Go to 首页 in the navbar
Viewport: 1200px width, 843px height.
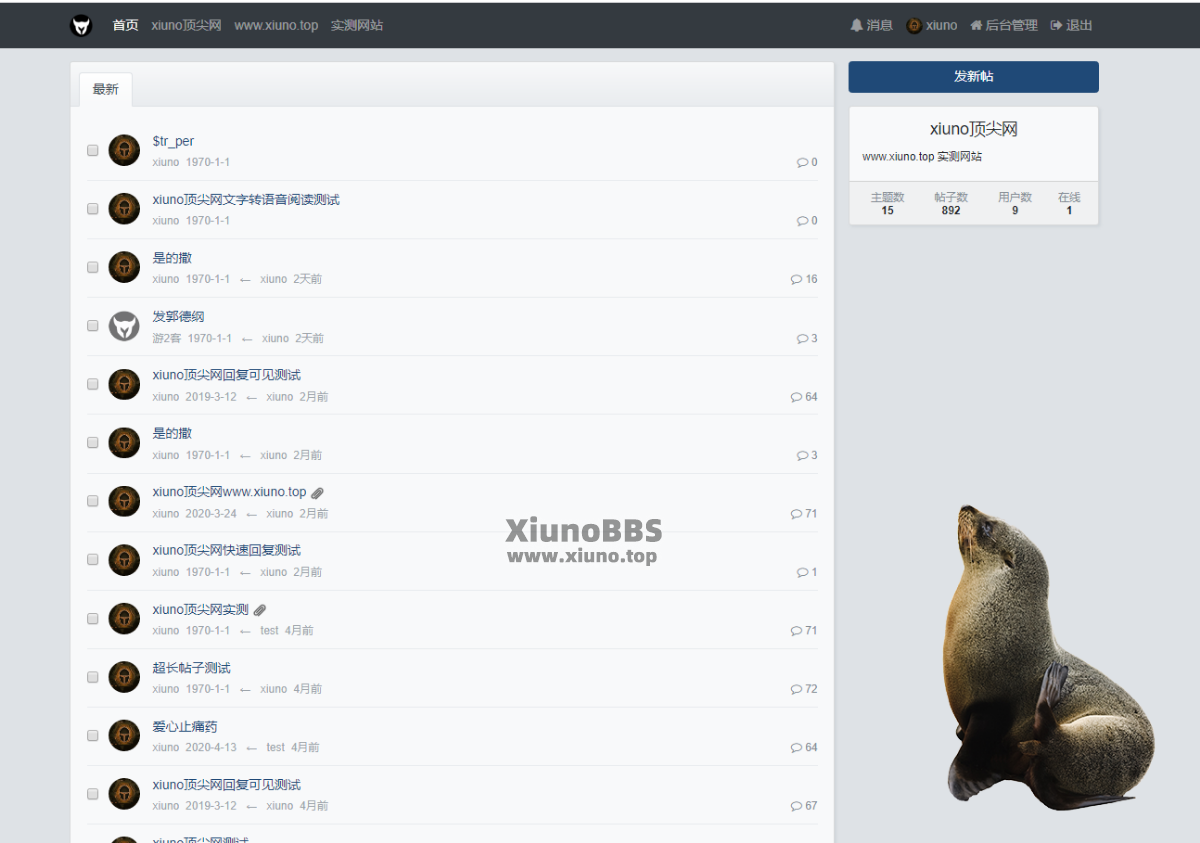click(126, 25)
